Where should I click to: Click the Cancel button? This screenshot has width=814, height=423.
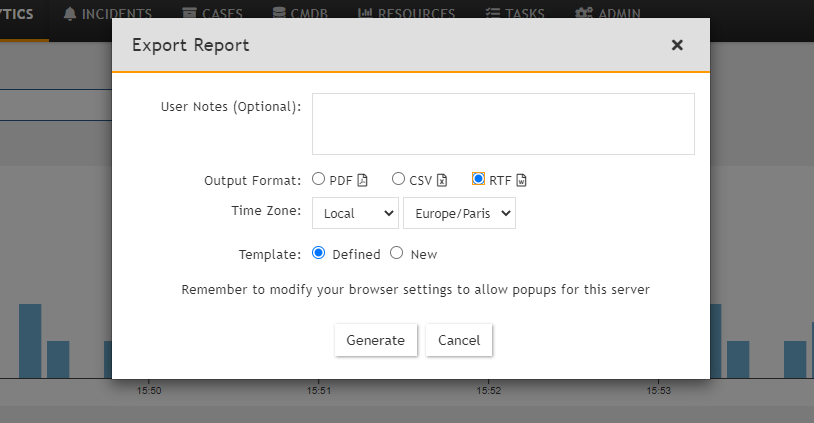[x=459, y=340]
